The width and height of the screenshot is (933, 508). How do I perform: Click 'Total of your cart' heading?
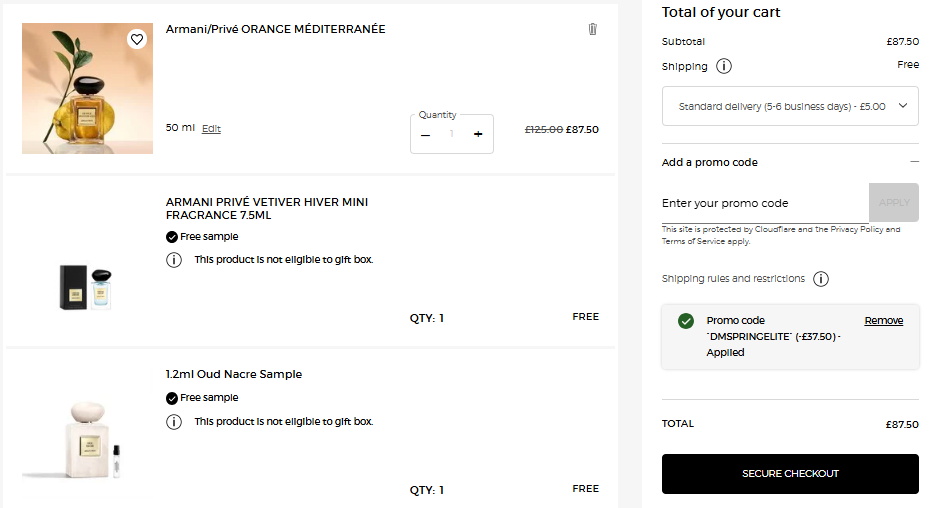721,12
